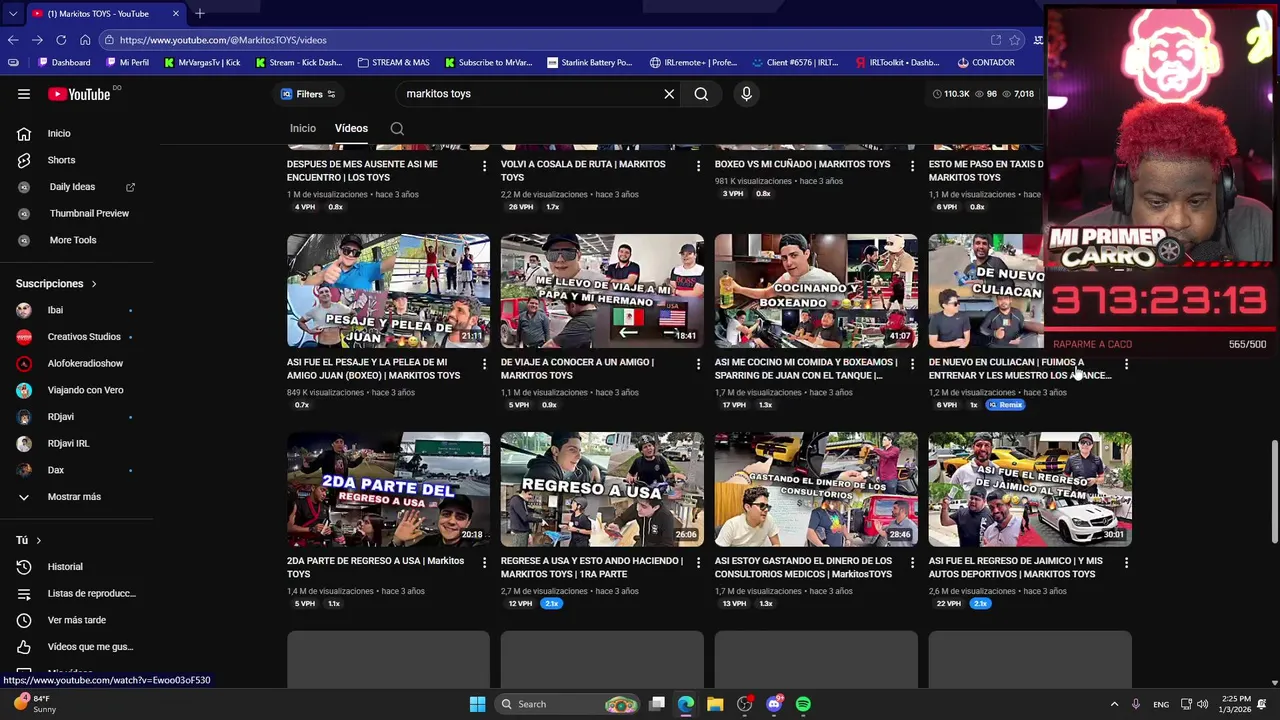1280x720 pixels.
Task: Open Windows Start menu
Action: point(477,704)
